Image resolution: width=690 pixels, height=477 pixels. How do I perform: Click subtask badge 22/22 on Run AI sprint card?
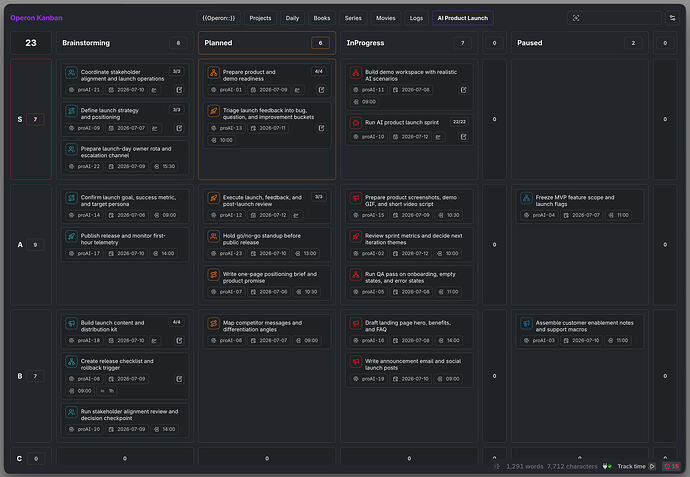[459, 122]
